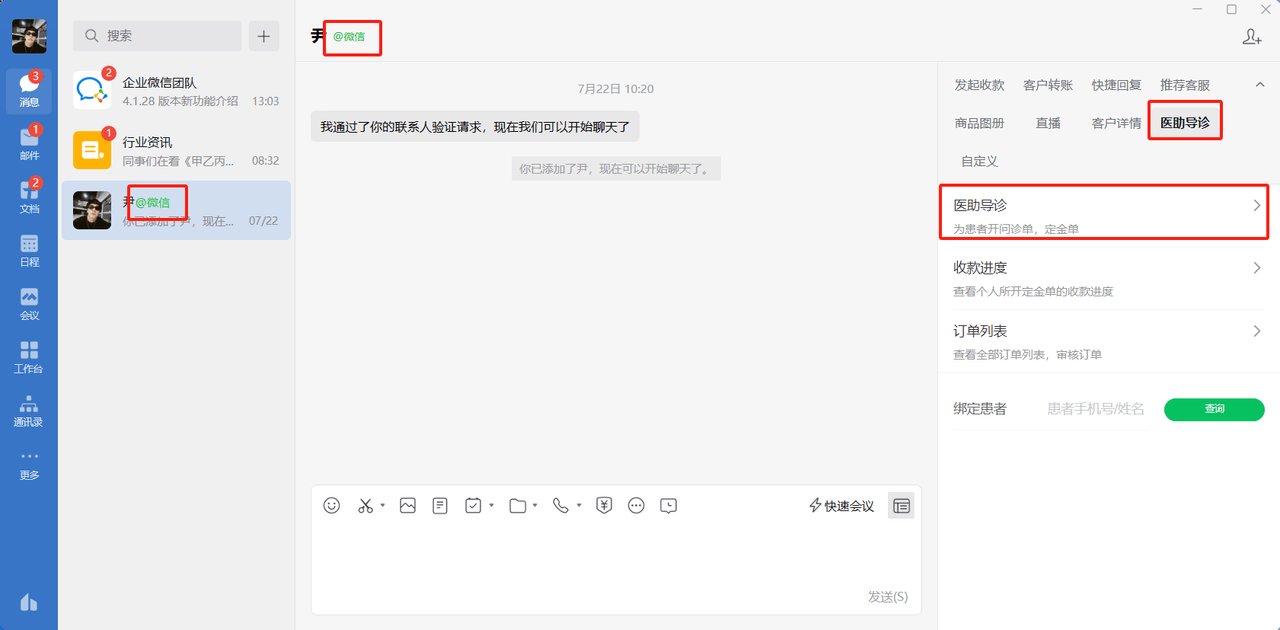Expand dropdown arrow next to scissors
The image size is (1280, 630).
click(x=383, y=506)
